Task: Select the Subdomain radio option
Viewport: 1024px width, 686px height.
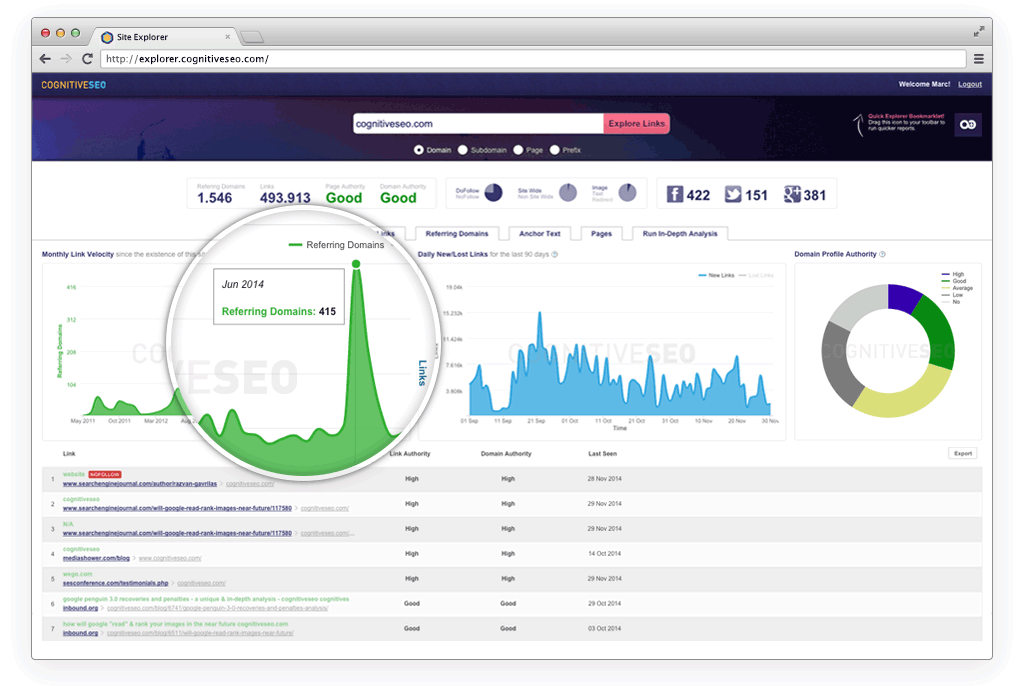Action: (x=463, y=150)
